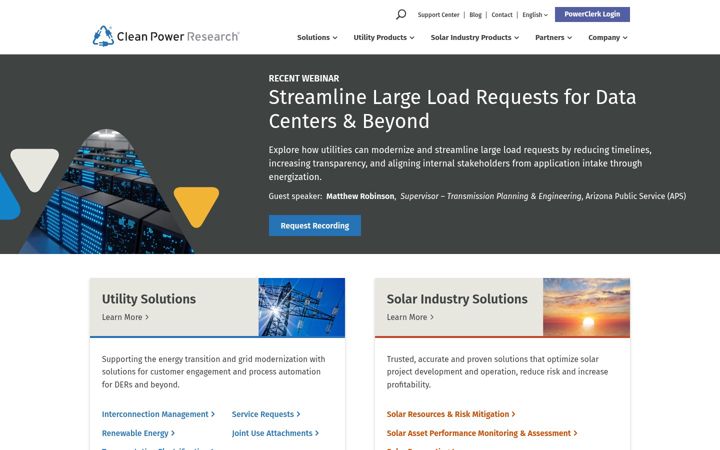
Task: Go to the Blog page
Action: coord(475,15)
